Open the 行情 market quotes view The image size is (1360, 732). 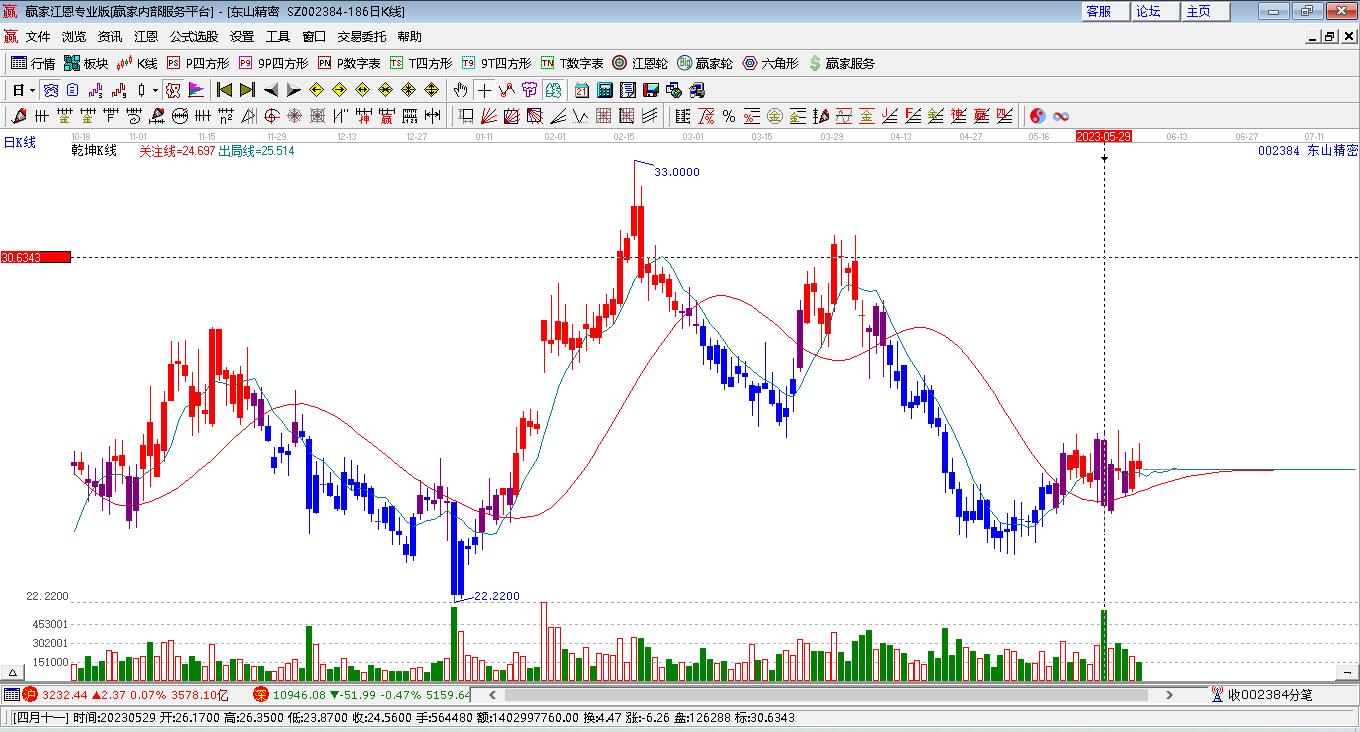(33, 63)
